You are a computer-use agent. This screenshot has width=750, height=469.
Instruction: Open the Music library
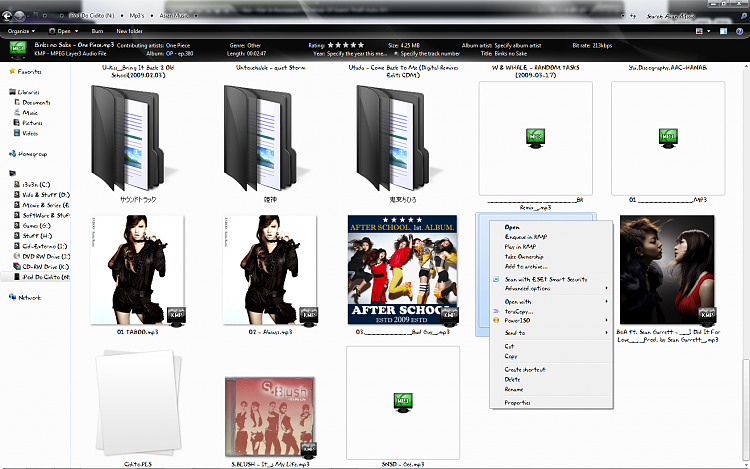click(30, 113)
